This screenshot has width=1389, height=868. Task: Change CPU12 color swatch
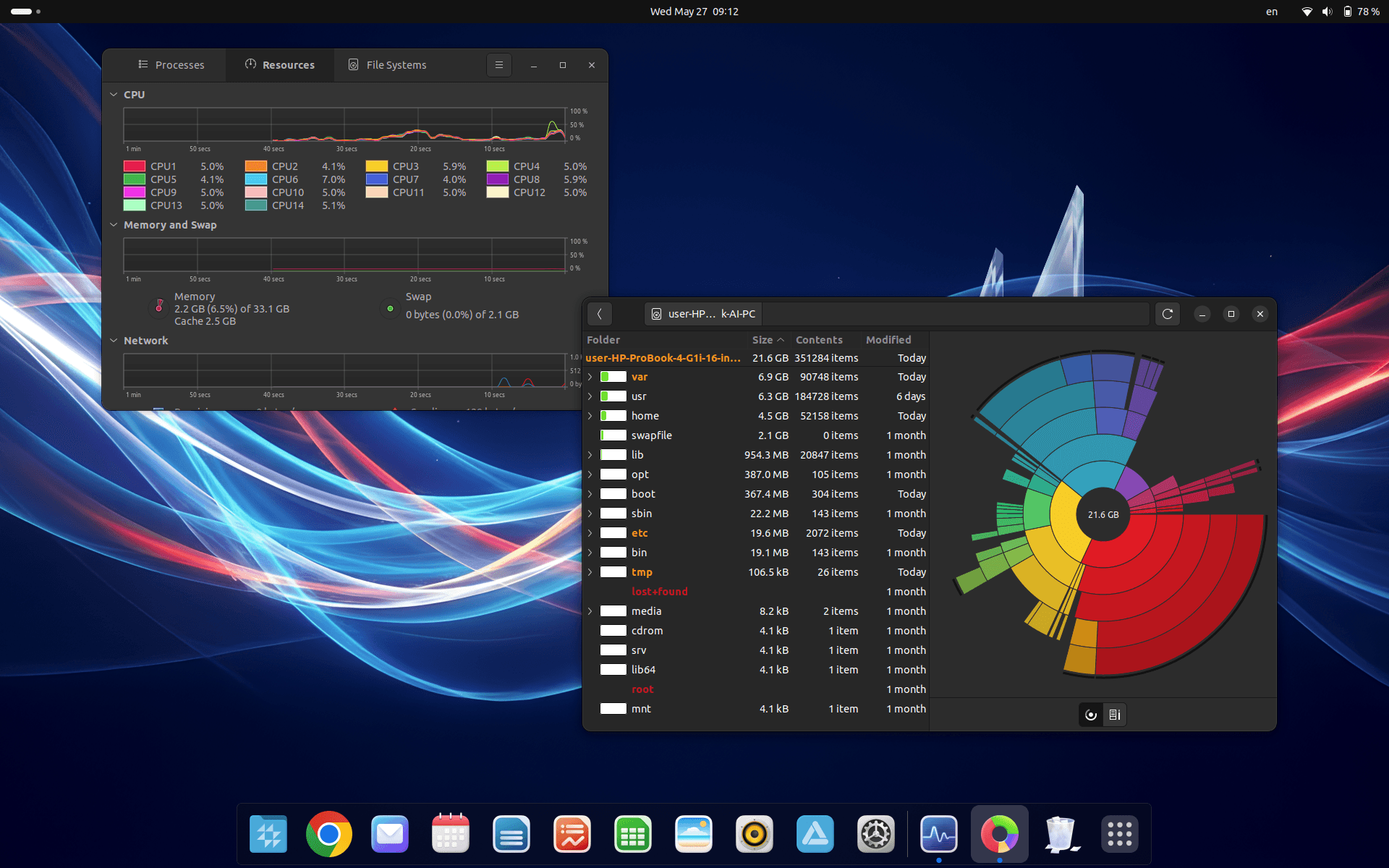[x=498, y=192]
